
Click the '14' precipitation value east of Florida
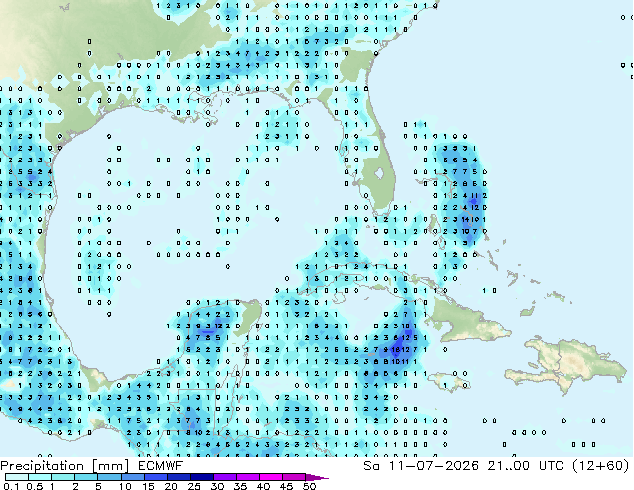pos(466,220)
